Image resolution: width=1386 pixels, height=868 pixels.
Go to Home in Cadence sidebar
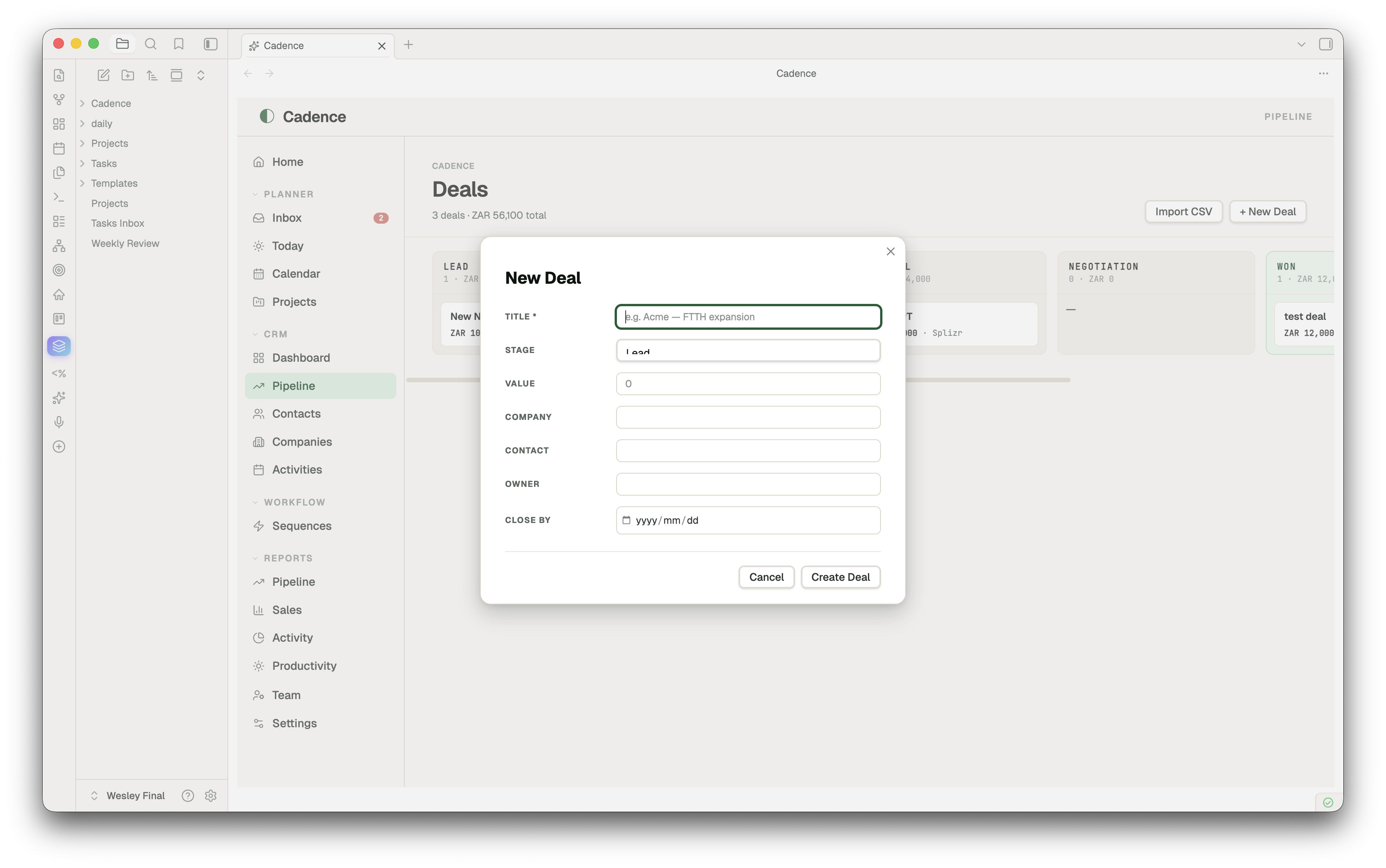point(320,162)
